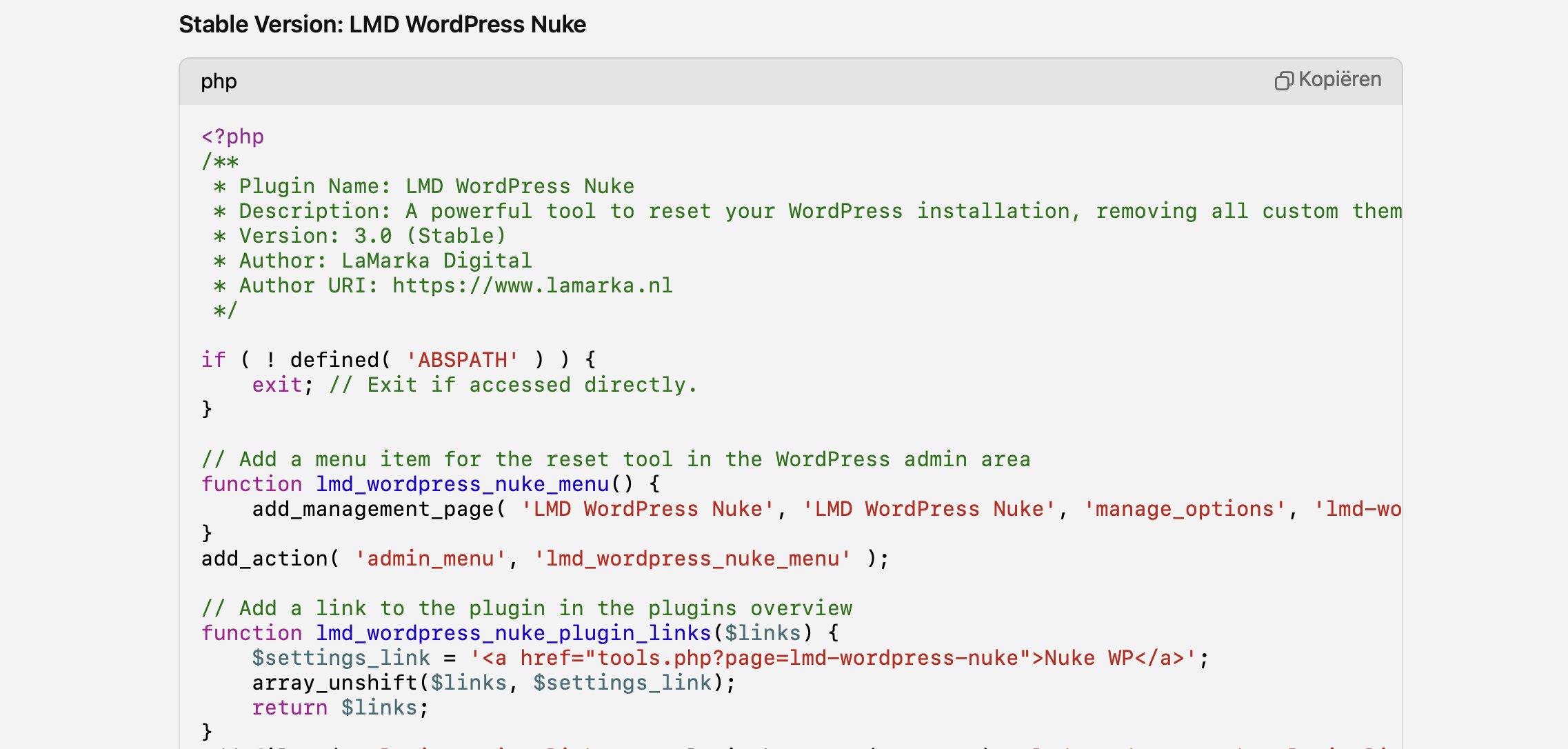The image size is (1568, 749).
Task: Click the 'ABSPATH' string in the if statement
Action: [x=462, y=360]
